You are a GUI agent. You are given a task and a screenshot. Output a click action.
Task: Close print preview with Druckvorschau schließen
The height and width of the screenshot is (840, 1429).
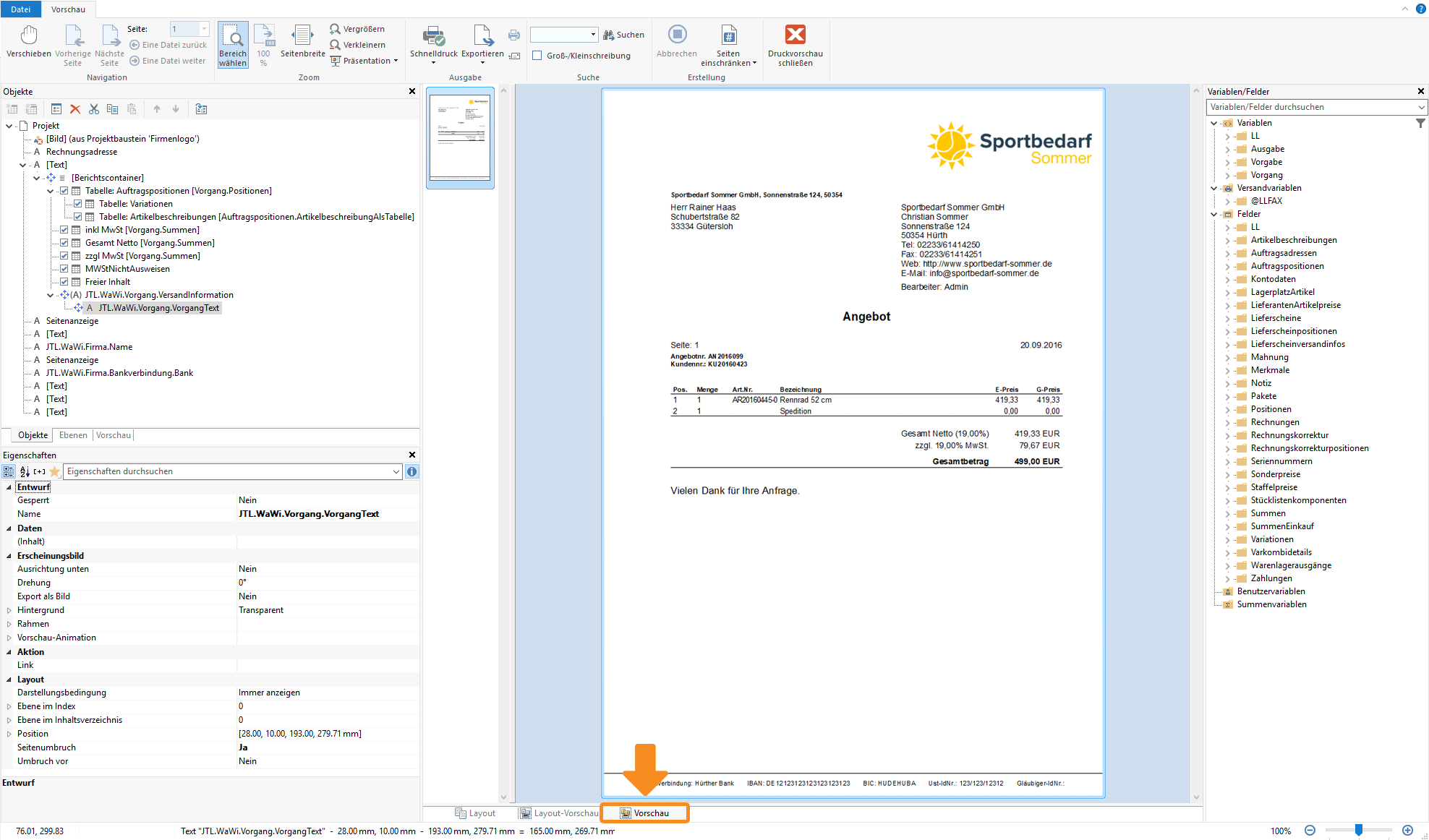[795, 36]
